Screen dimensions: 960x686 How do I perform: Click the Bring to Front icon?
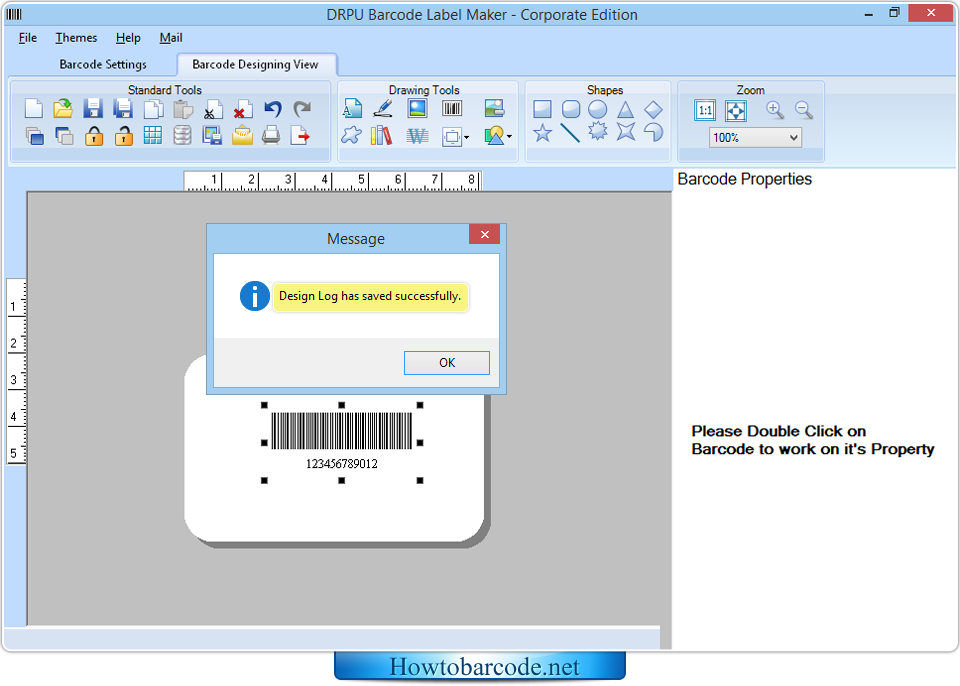pyautogui.click(x=35, y=135)
